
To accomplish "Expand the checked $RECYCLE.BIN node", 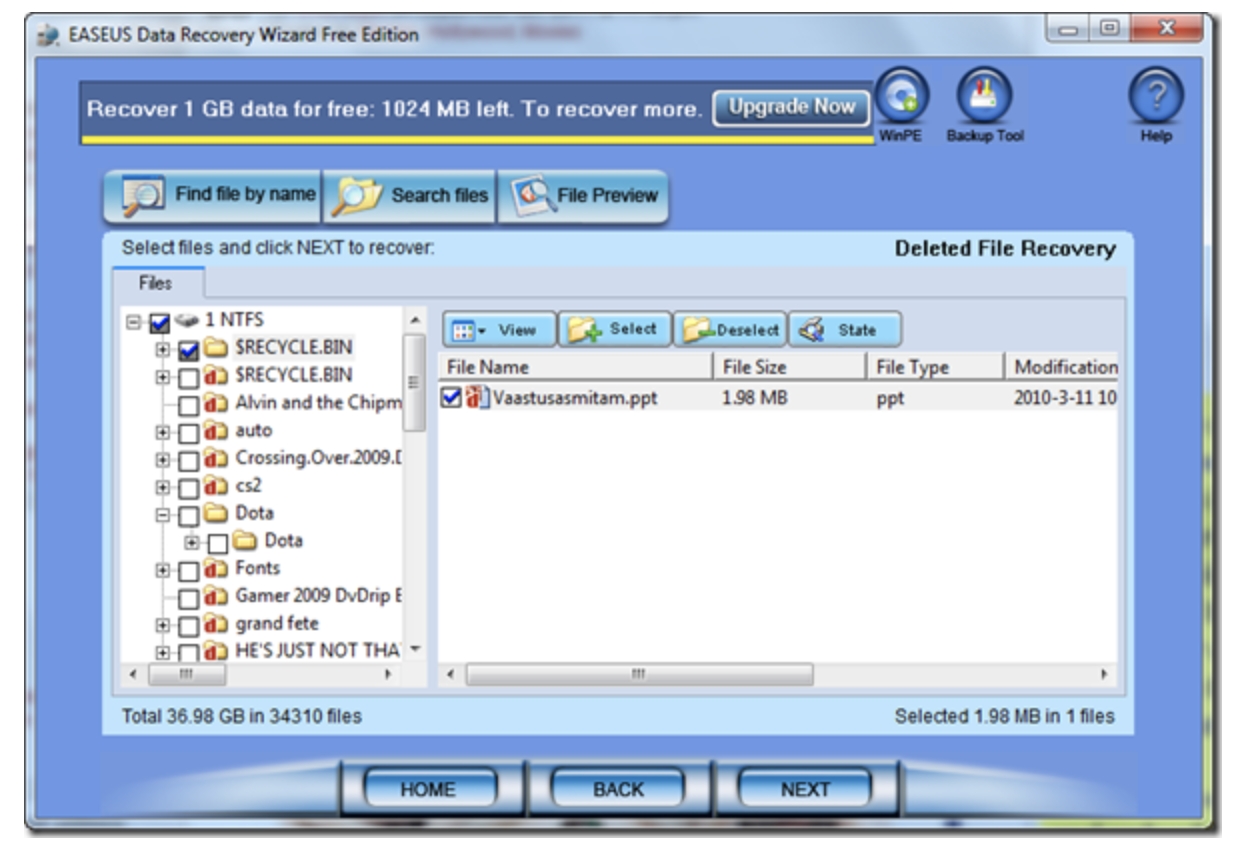I will click(x=163, y=350).
